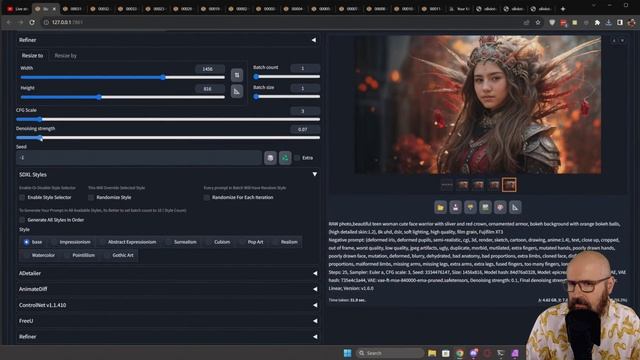This screenshot has width=640, height=360.
Task: Select the highlighted last gallery thumbnail
Action: click(x=509, y=185)
